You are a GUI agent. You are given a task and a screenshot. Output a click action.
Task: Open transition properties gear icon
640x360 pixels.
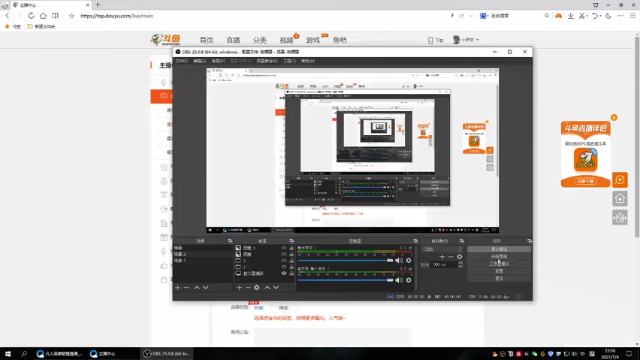460,257
